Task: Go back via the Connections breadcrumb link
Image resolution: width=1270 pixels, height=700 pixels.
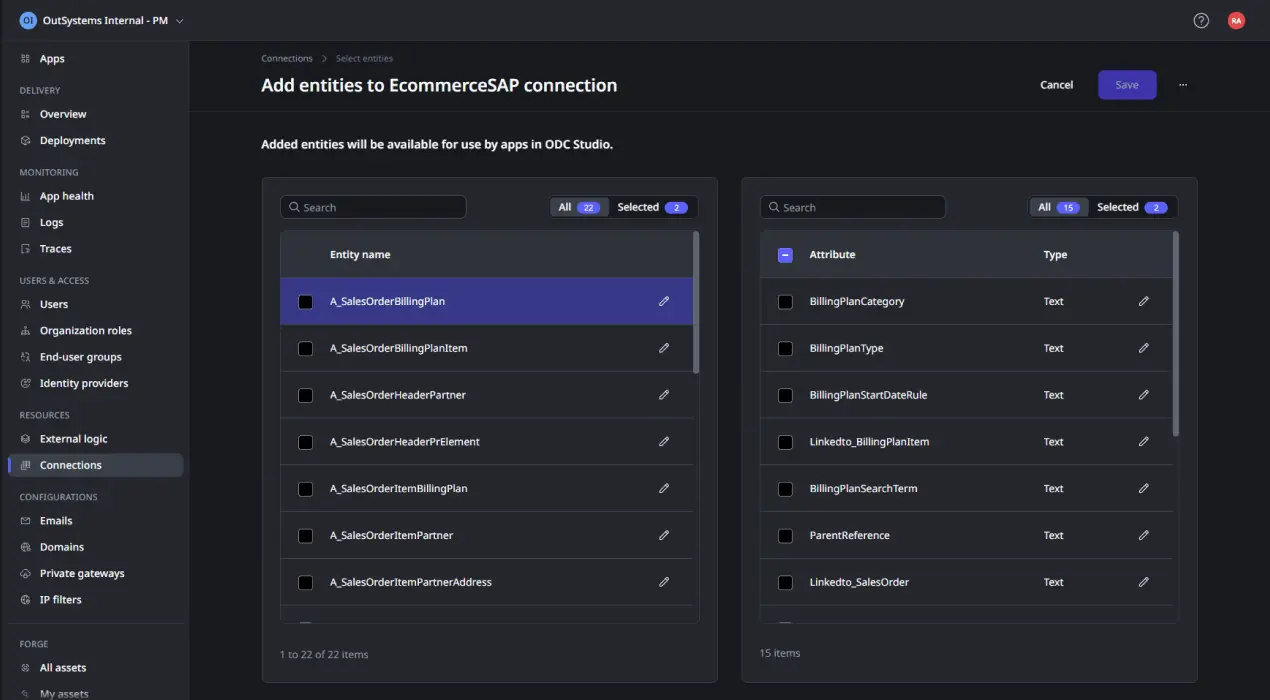Action: click(287, 58)
